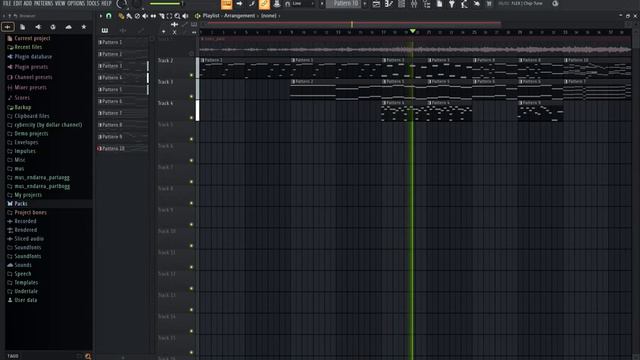
Task: Select Pattern 1 in the picker list
Action: (x=122, y=42)
